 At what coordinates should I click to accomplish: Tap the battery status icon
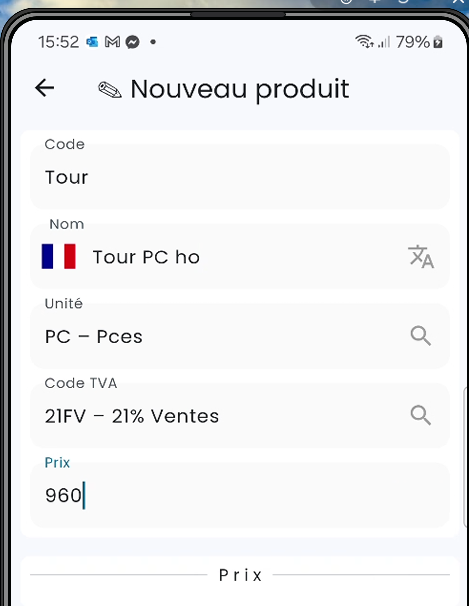tap(438, 41)
